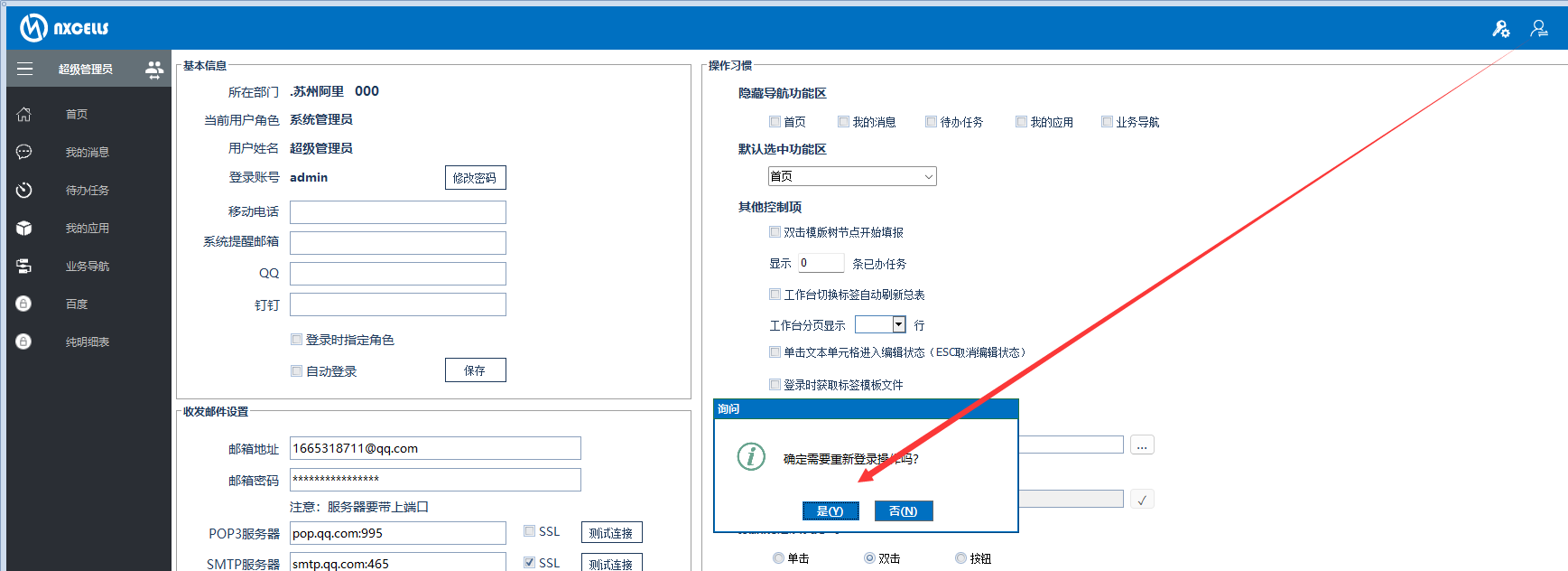
Task: Click the 移动电话 input field
Action: click(x=397, y=212)
